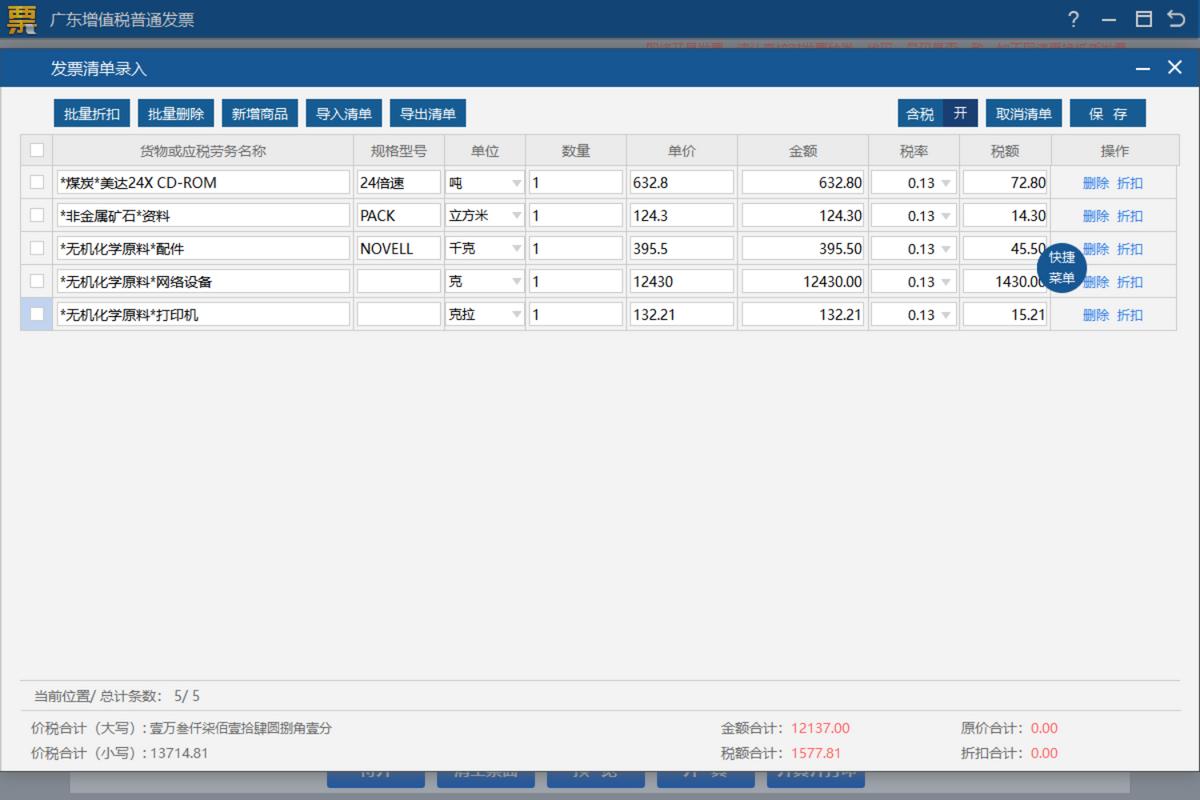The width and height of the screenshot is (1200, 800).
Task: Minimize the 发票清单录入 dialog
Action: pyautogui.click(x=1142, y=68)
